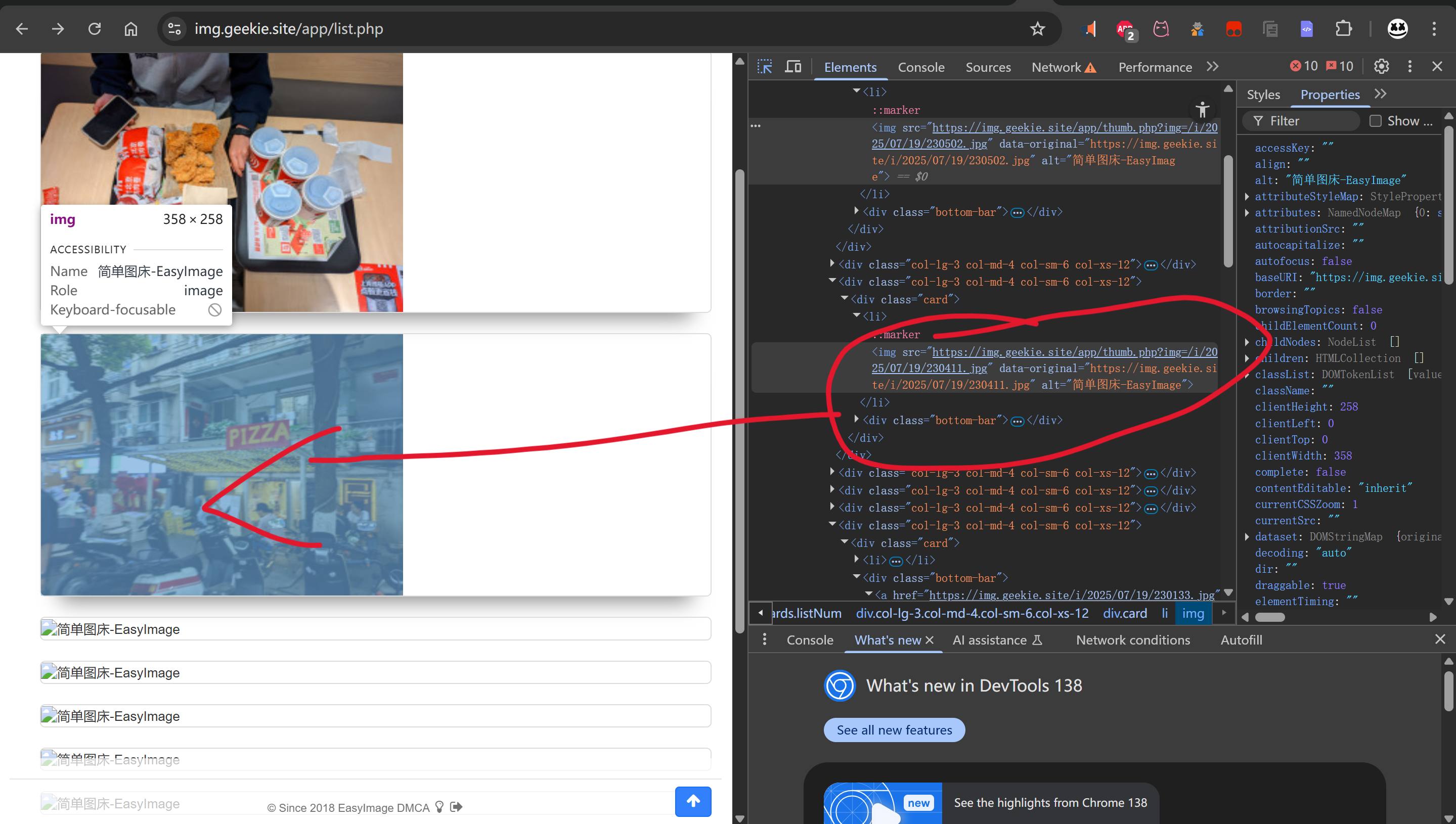This screenshot has height=824, width=1456.
Task: Show more DevTools panels via chevron
Action: click(1212, 67)
